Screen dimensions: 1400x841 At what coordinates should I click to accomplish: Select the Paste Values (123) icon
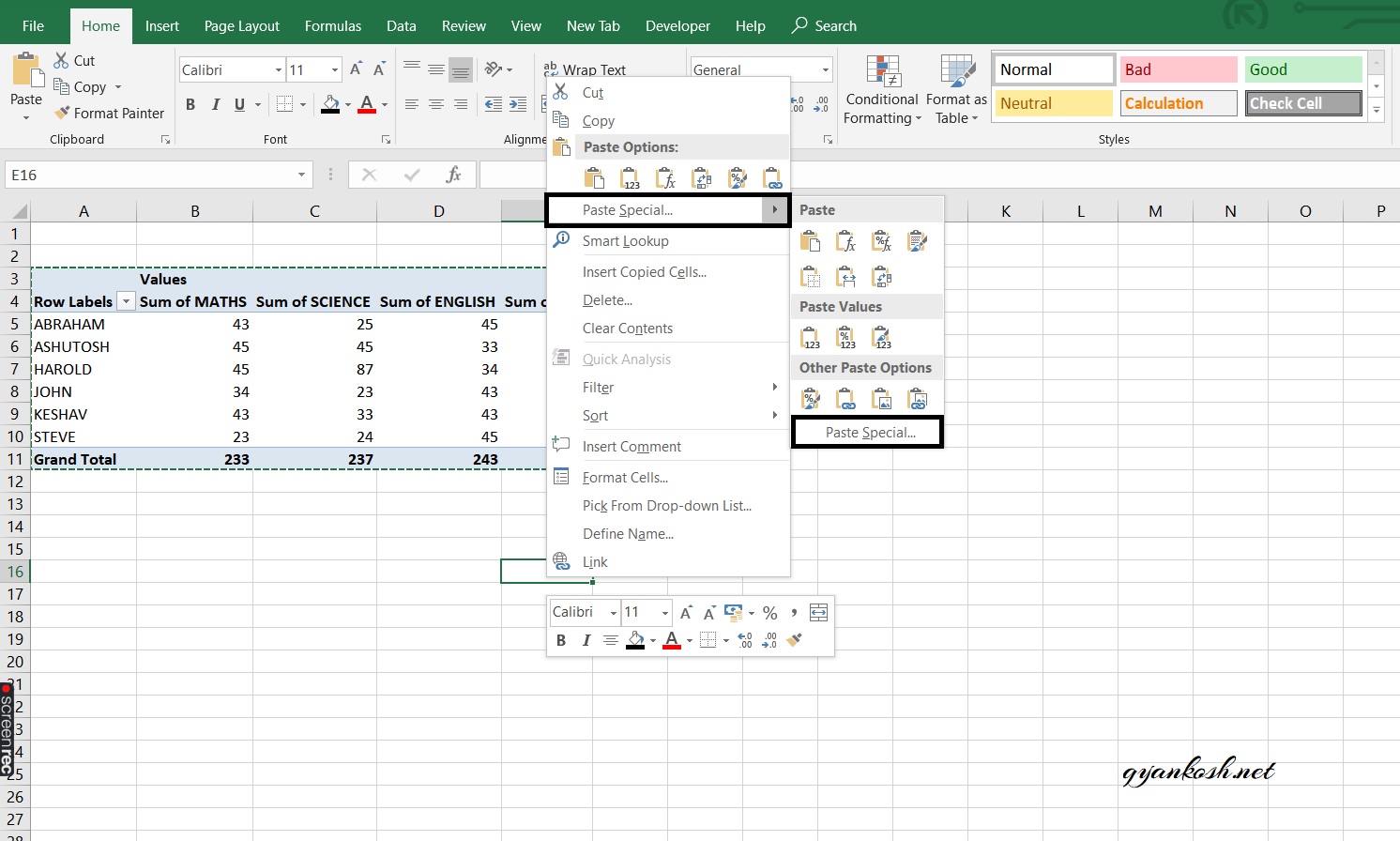[x=809, y=336]
